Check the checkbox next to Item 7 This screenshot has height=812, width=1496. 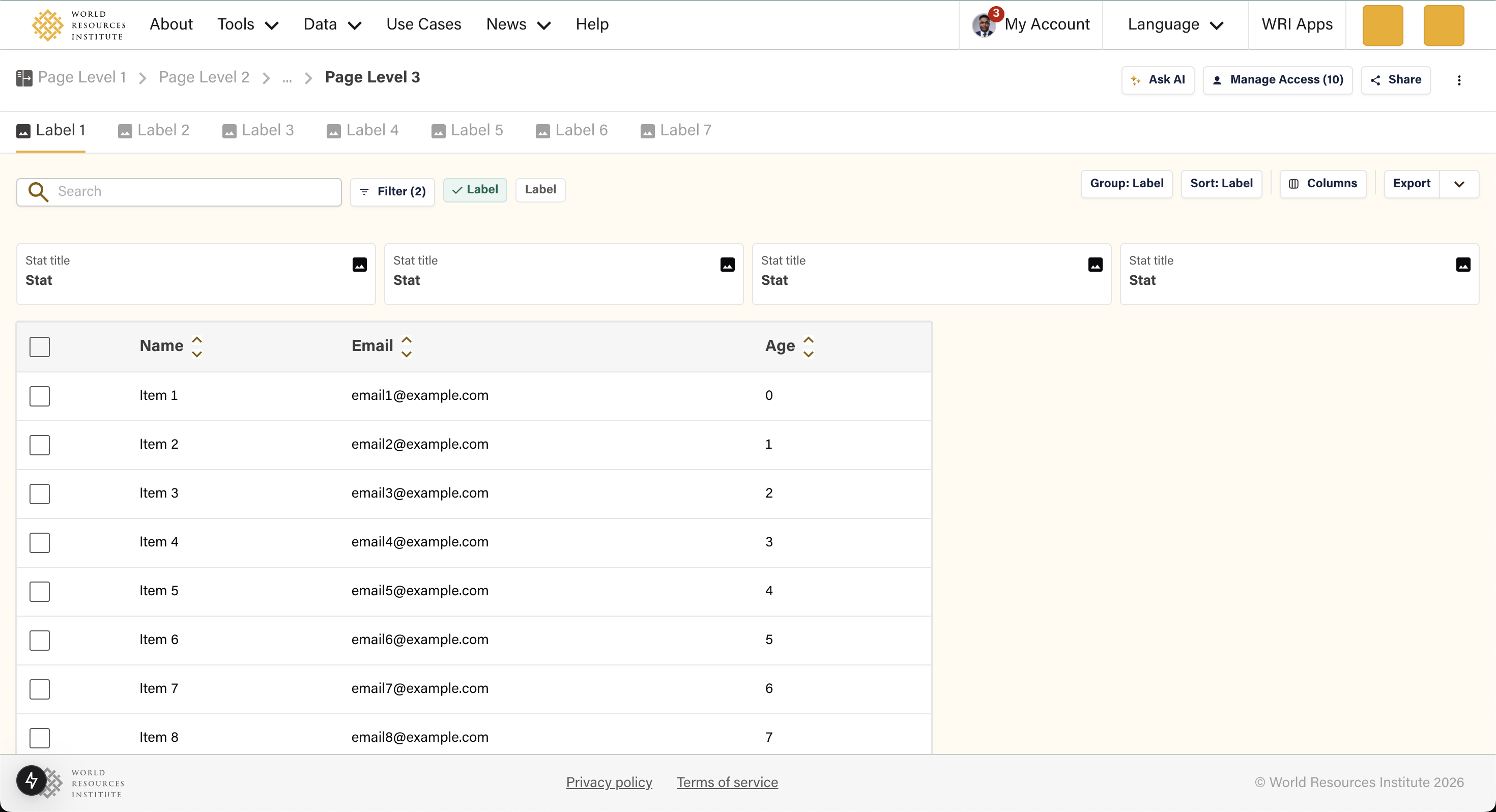click(x=40, y=689)
